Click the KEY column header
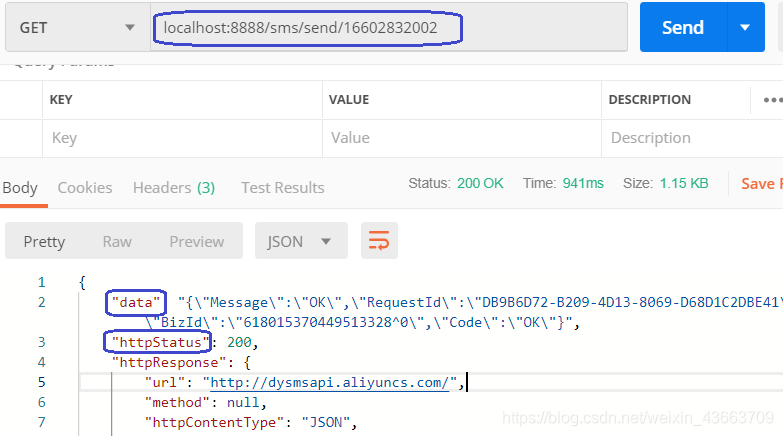 61,100
